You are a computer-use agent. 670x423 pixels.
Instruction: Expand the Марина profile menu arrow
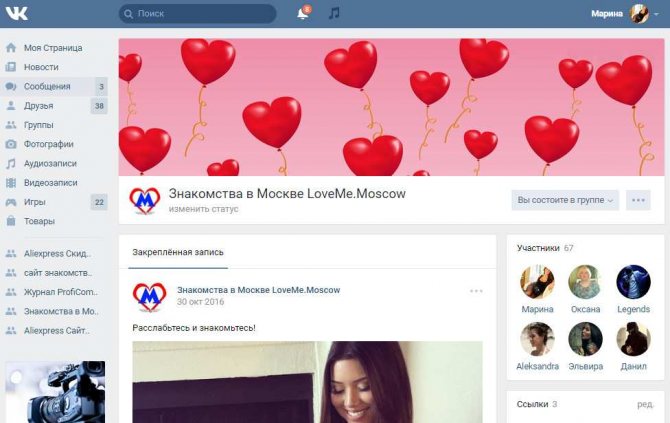pos(656,14)
